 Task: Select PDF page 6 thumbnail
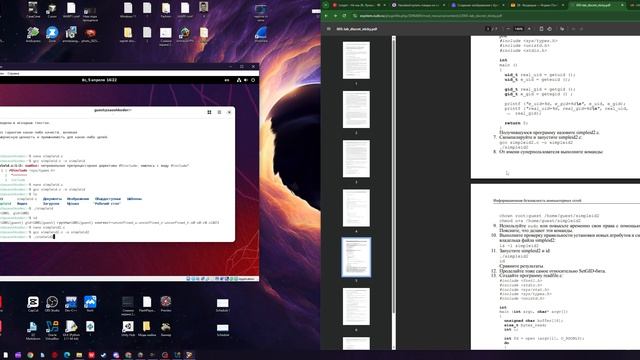[356, 307]
